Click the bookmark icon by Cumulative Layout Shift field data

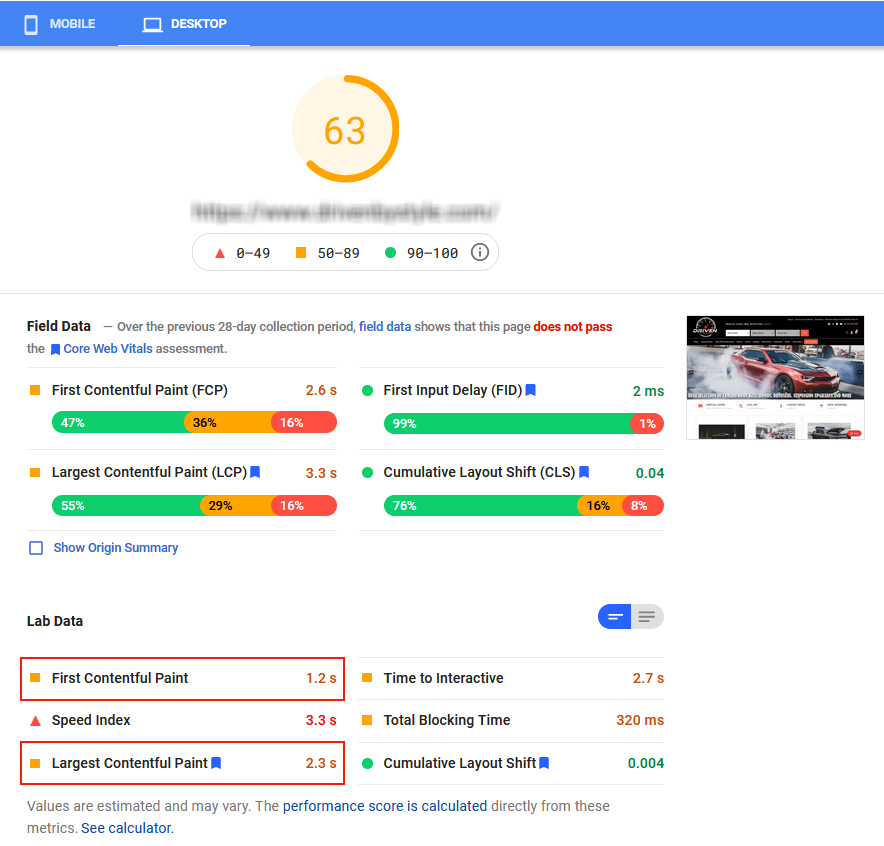584,472
